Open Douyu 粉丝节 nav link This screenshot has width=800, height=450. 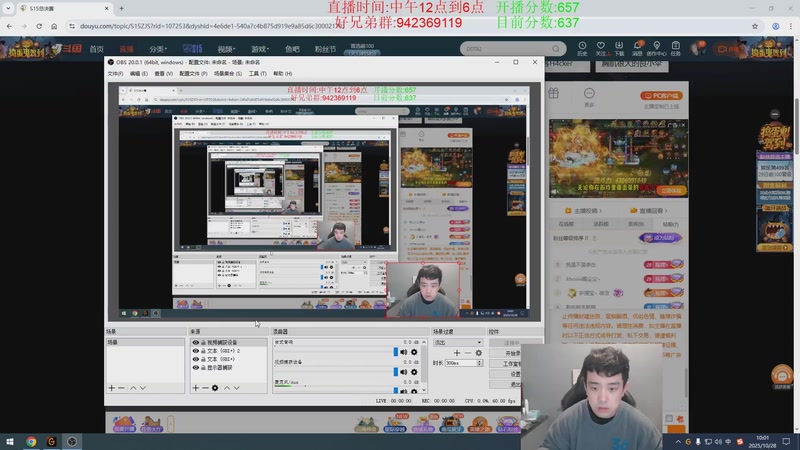[x=325, y=49]
